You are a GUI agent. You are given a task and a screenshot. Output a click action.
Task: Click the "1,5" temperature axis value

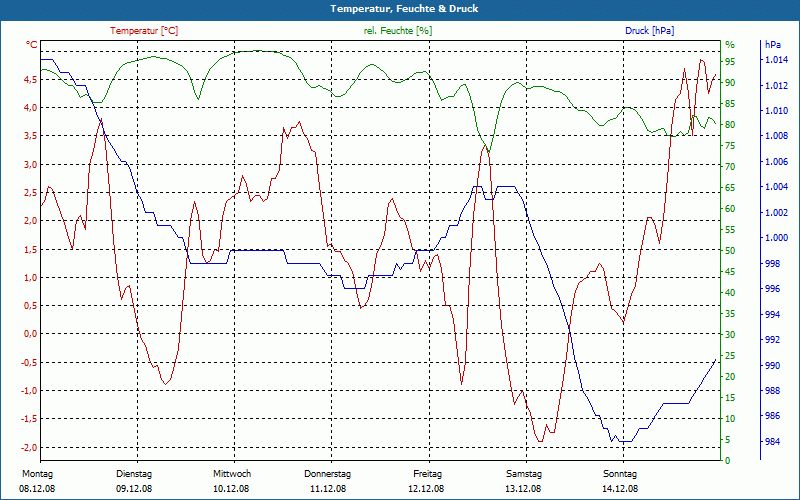(x=31, y=249)
